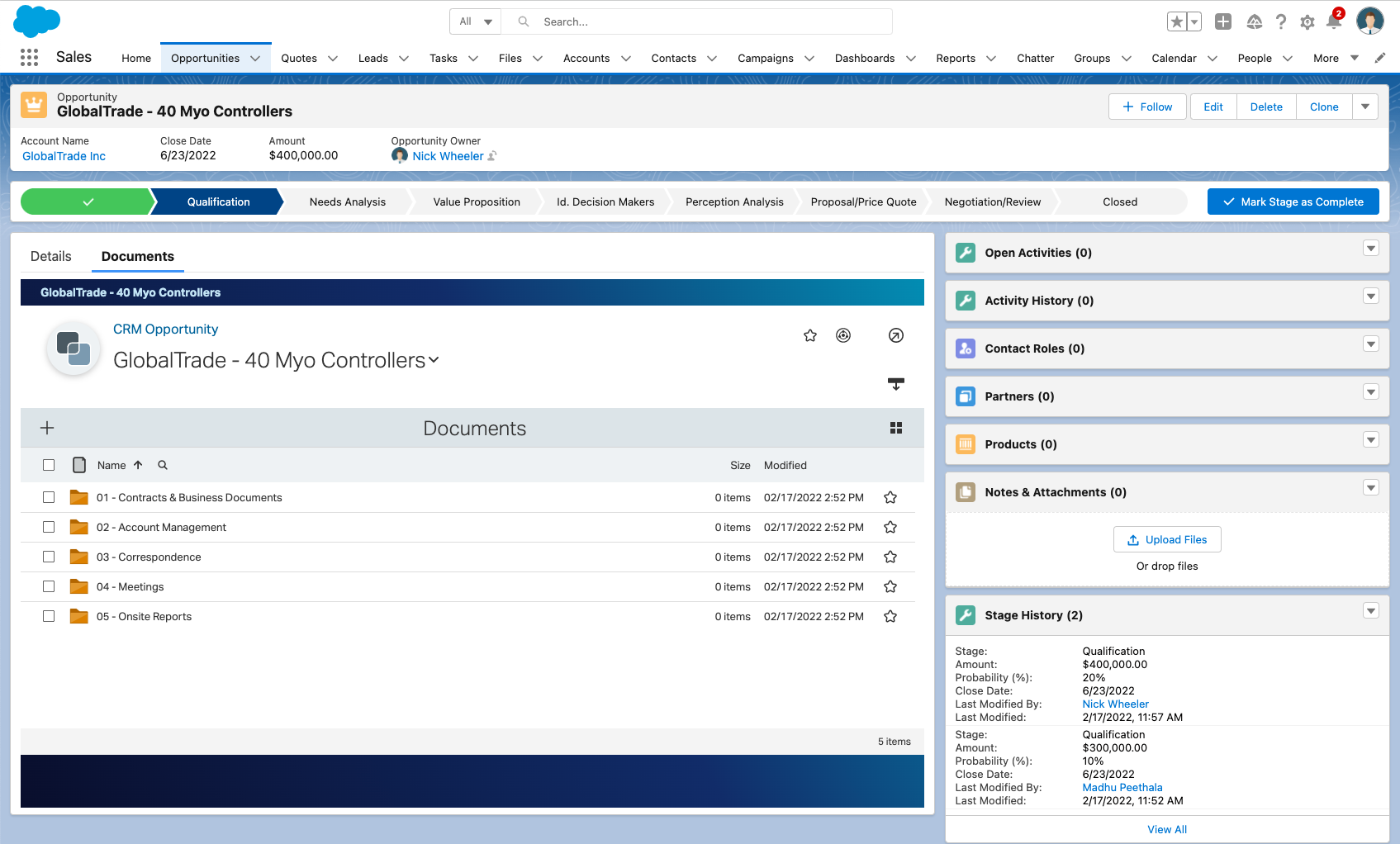
Task: Open the Notifications bell icon
Action: tap(1334, 21)
